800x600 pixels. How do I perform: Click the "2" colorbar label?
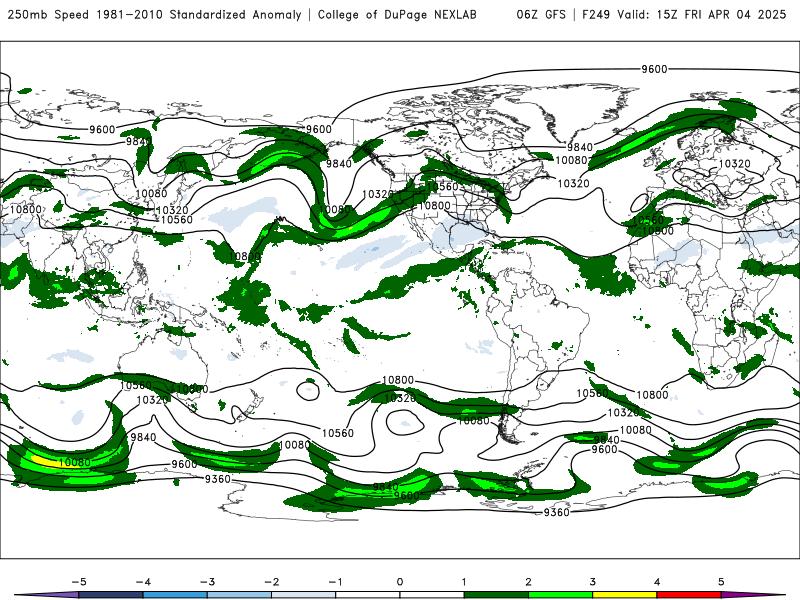[x=529, y=582]
